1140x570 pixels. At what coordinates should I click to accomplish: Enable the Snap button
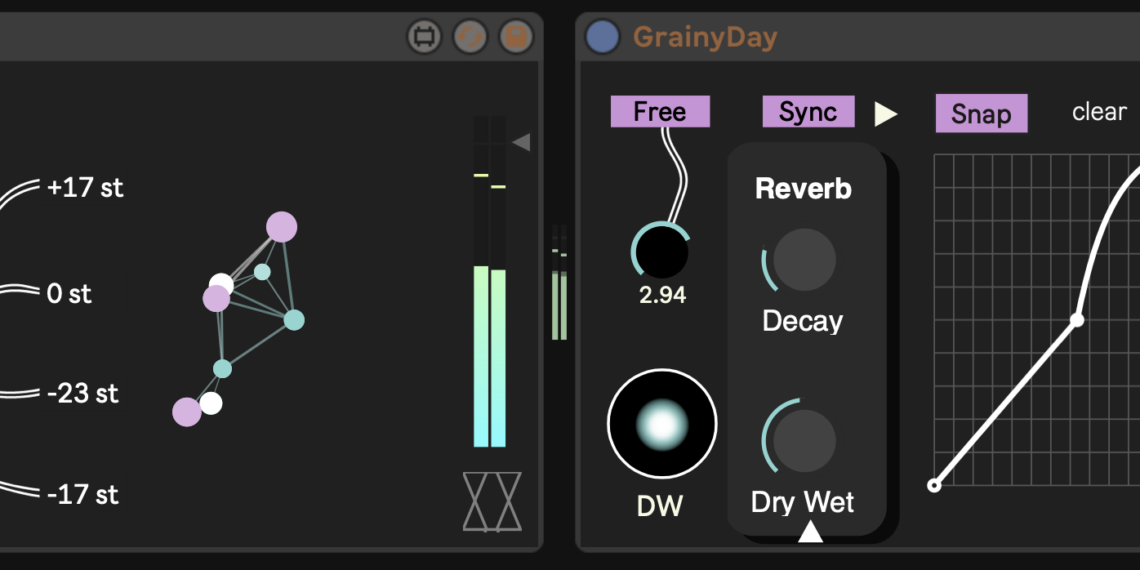(x=980, y=114)
